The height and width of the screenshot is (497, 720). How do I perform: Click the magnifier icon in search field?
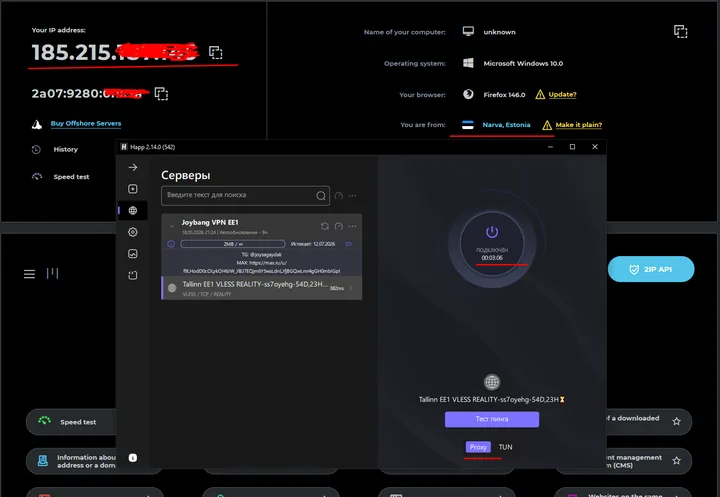(x=321, y=196)
